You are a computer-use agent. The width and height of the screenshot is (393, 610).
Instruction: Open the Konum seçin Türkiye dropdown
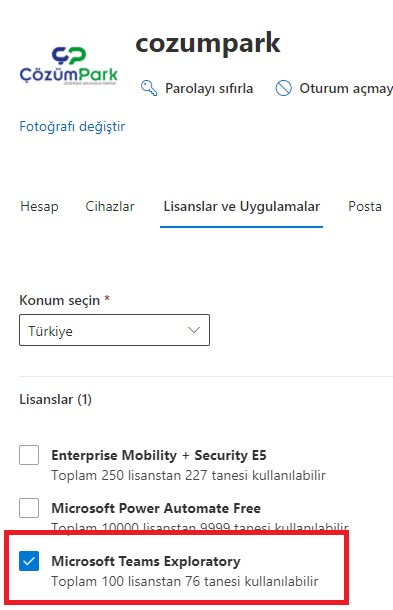coord(114,330)
